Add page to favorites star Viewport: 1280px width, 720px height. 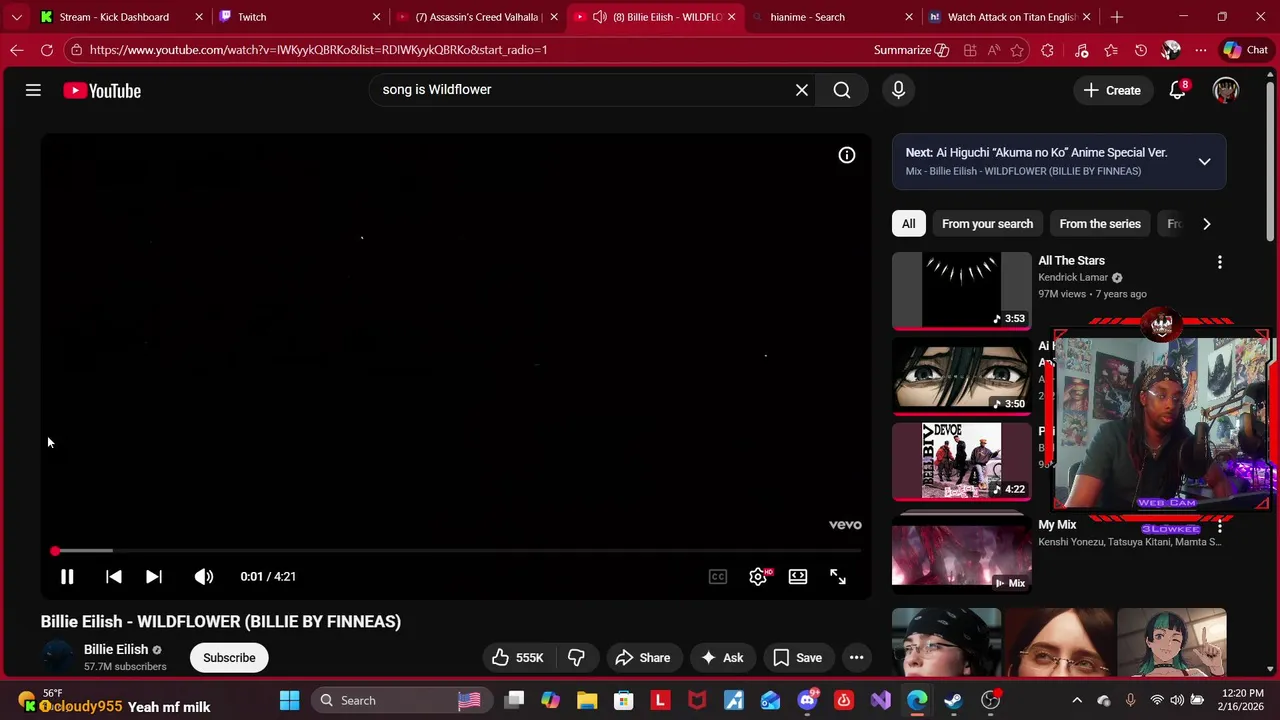1017,50
